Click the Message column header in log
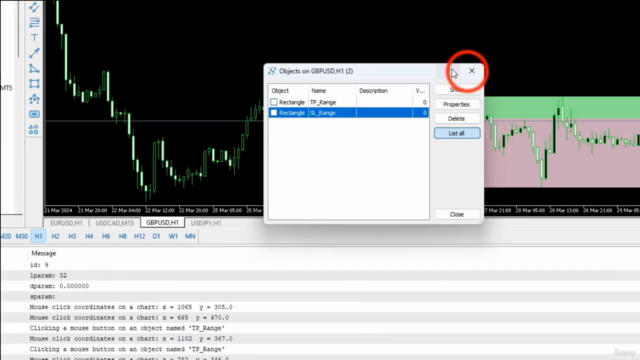This screenshot has width=640, height=360. [44, 253]
